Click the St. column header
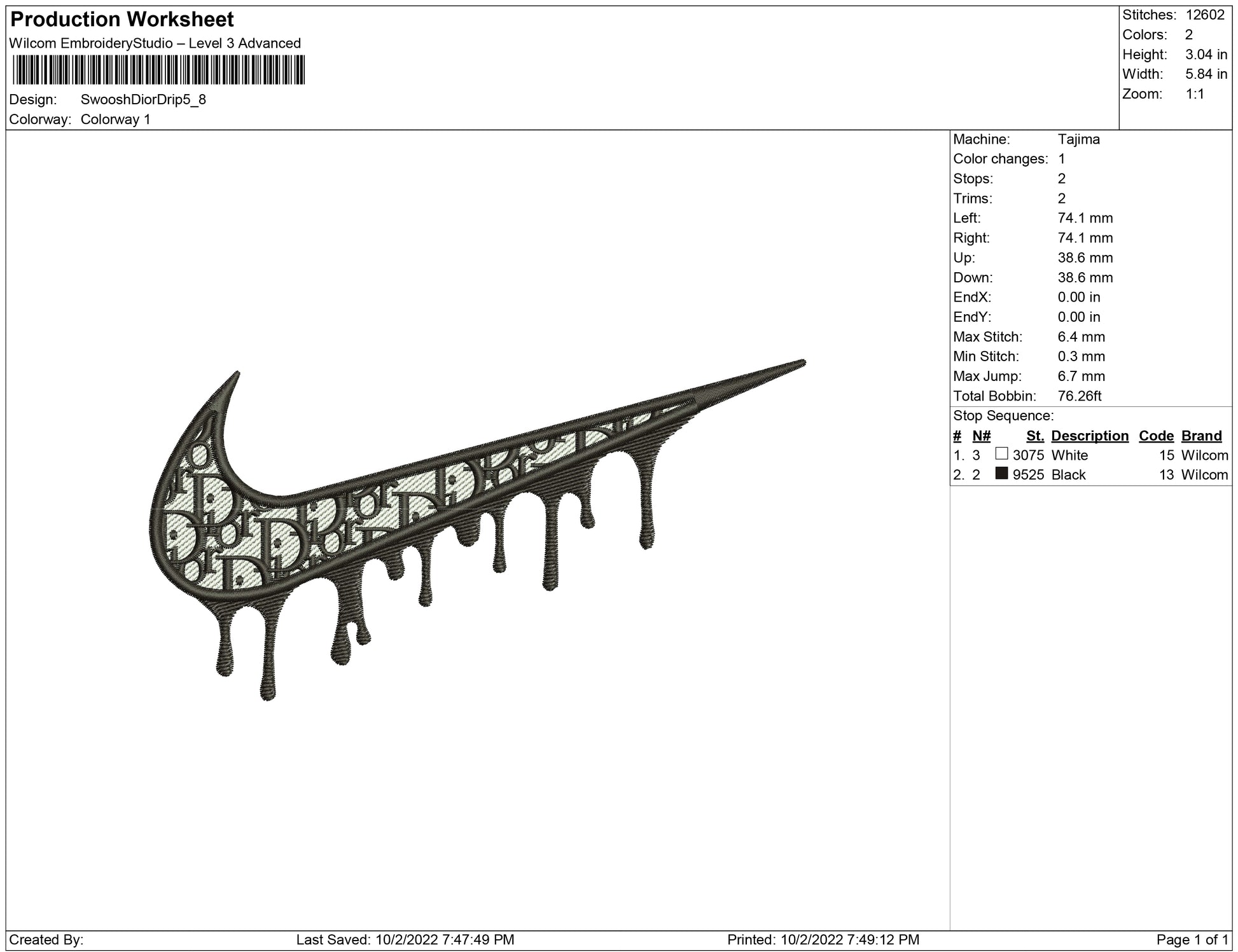1238x952 pixels. click(x=1034, y=436)
